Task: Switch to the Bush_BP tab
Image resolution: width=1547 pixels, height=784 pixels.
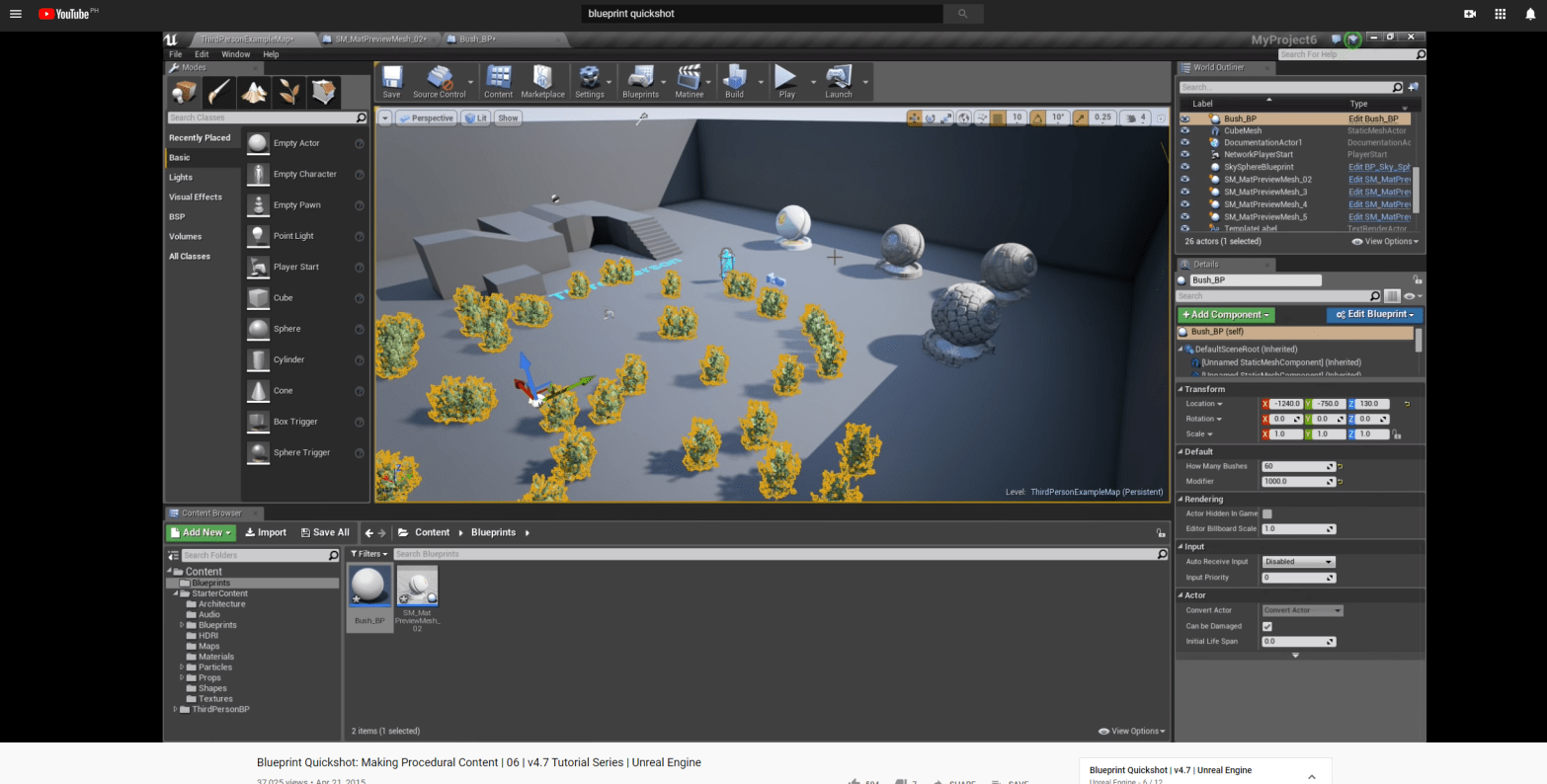Action: click(x=477, y=39)
